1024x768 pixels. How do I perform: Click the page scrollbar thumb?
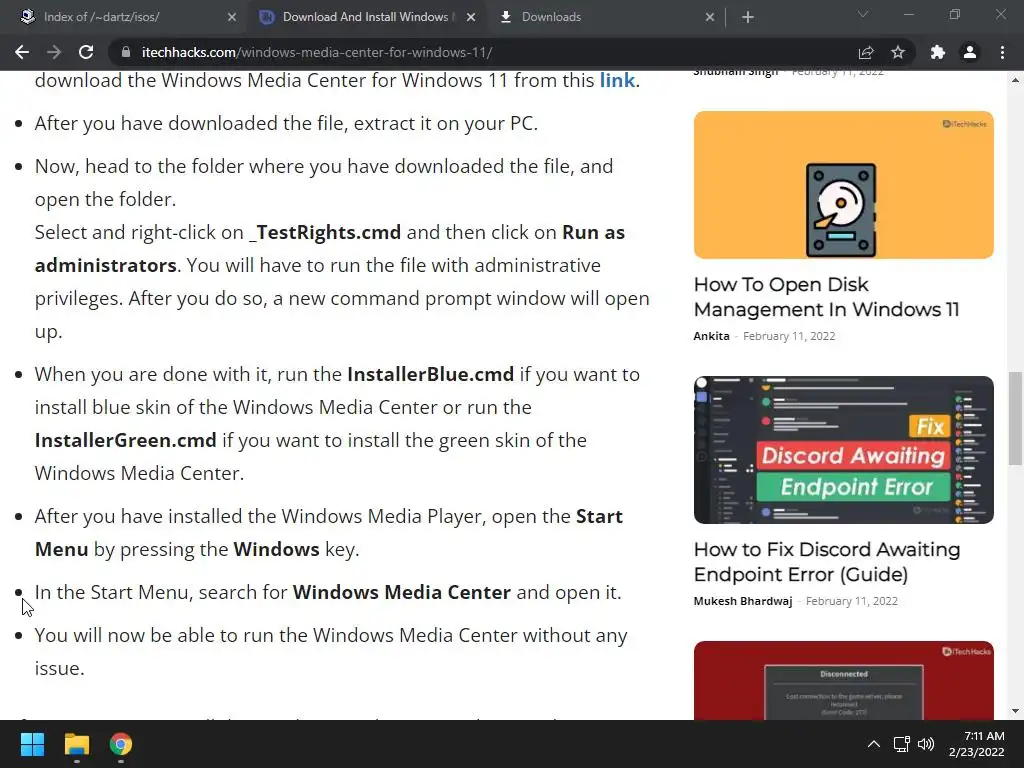1015,418
